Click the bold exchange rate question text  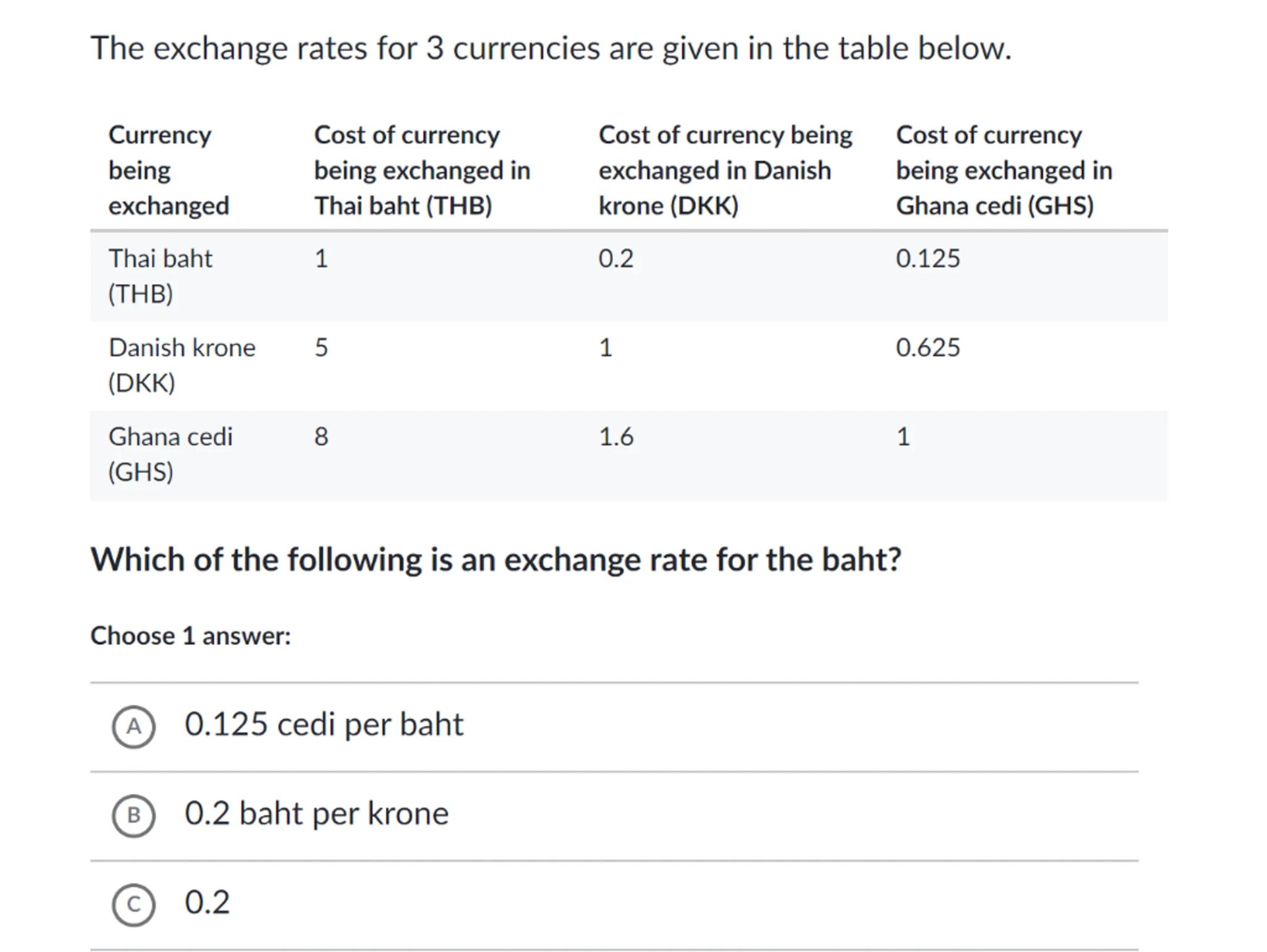(x=496, y=560)
